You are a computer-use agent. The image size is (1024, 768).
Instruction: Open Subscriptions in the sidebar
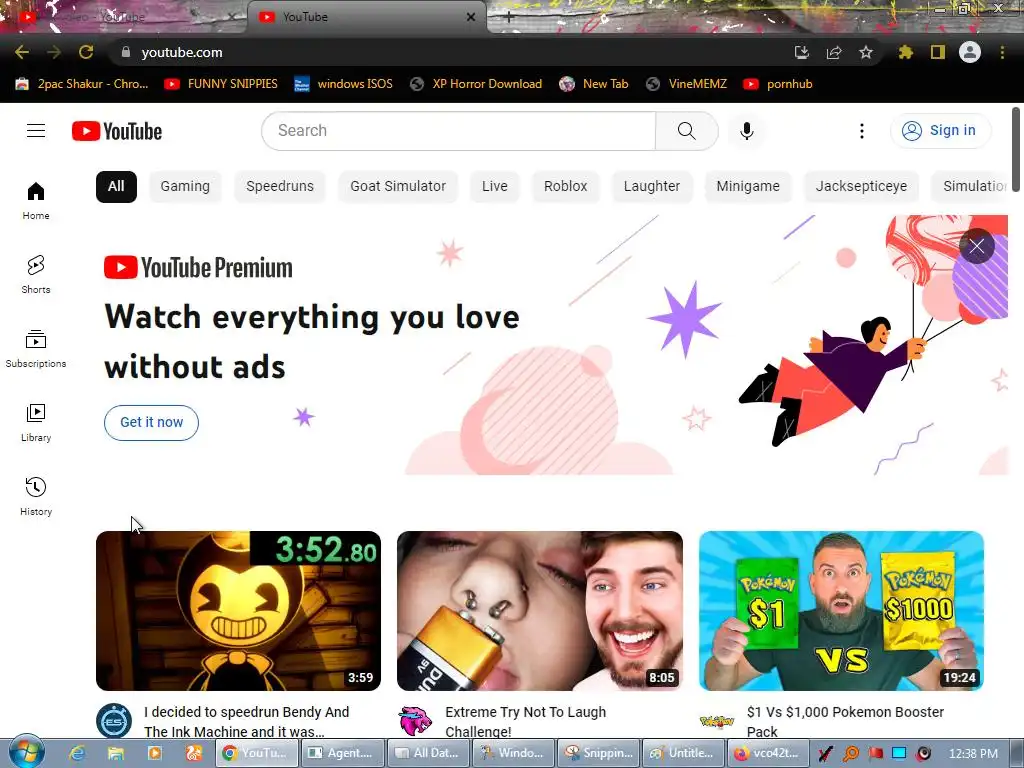click(x=36, y=349)
